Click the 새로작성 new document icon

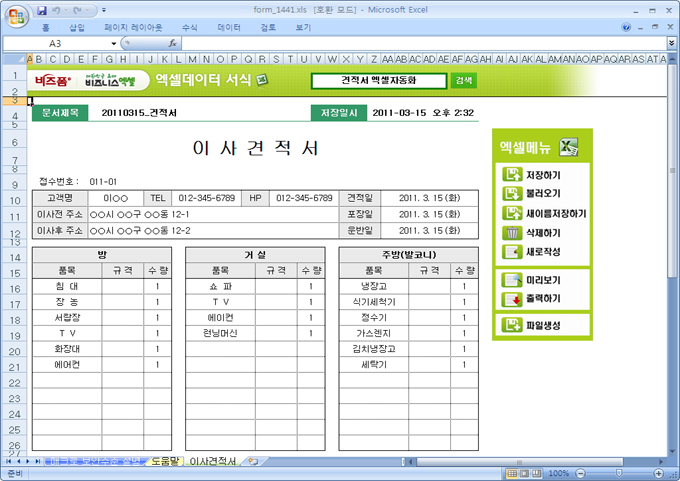pyautogui.click(x=512, y=252)
